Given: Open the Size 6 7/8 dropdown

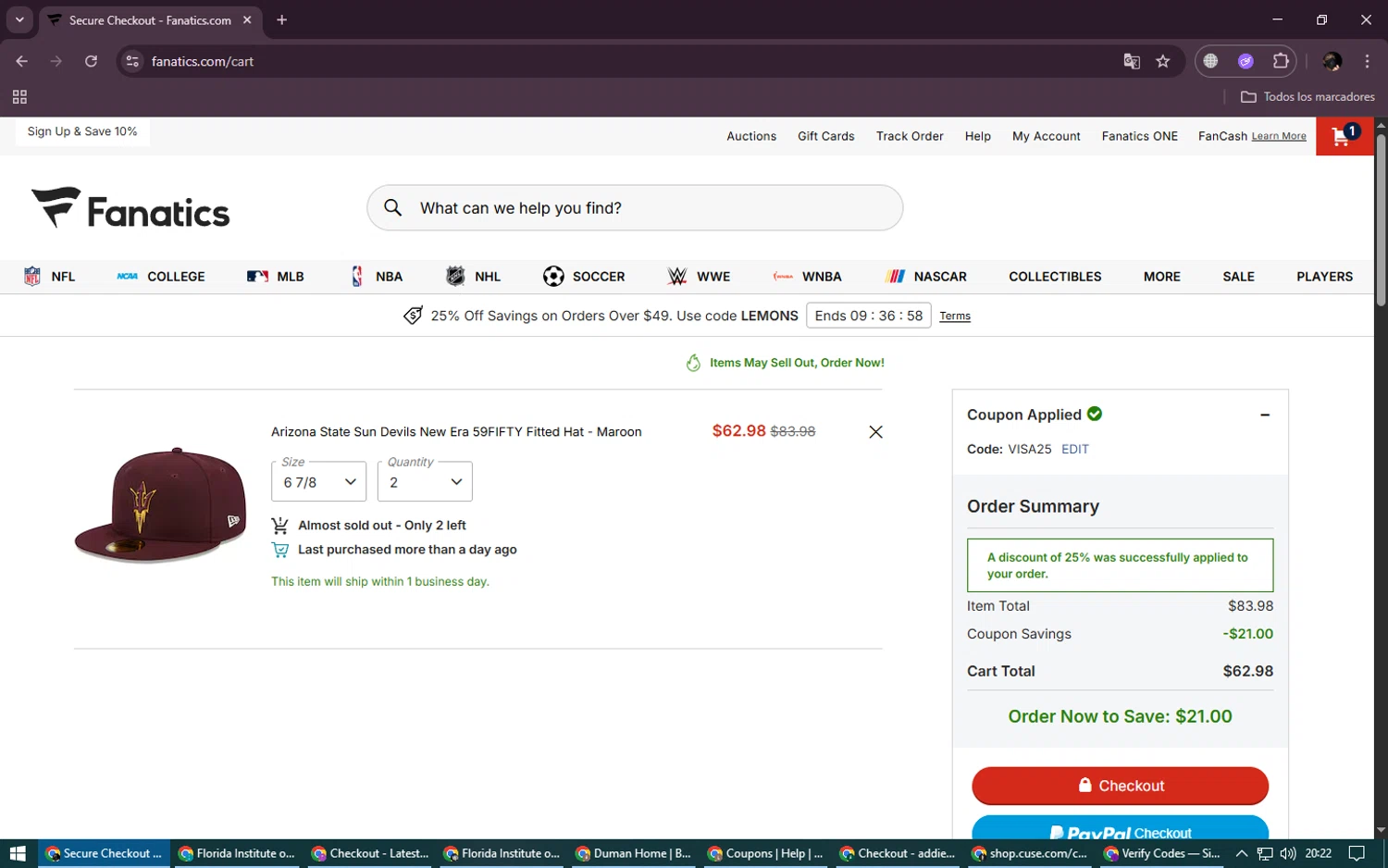Looking at the screenshot, I should pos(319,481).
